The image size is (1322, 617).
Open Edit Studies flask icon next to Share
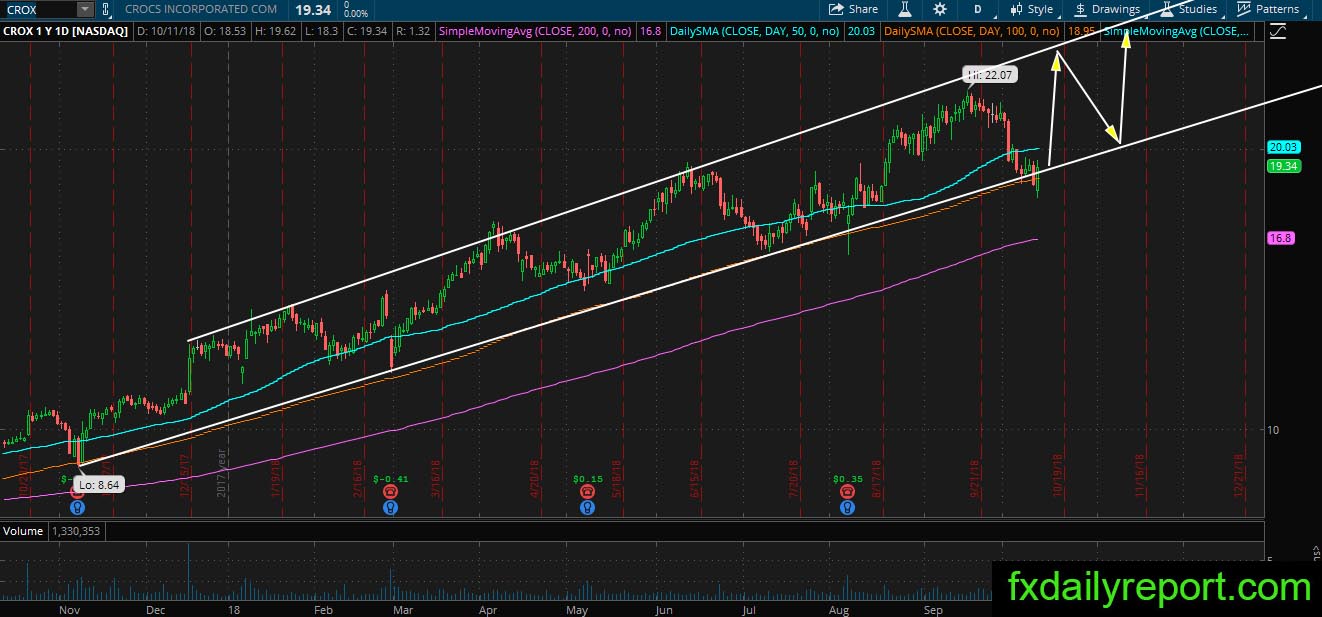coord(905,9)
